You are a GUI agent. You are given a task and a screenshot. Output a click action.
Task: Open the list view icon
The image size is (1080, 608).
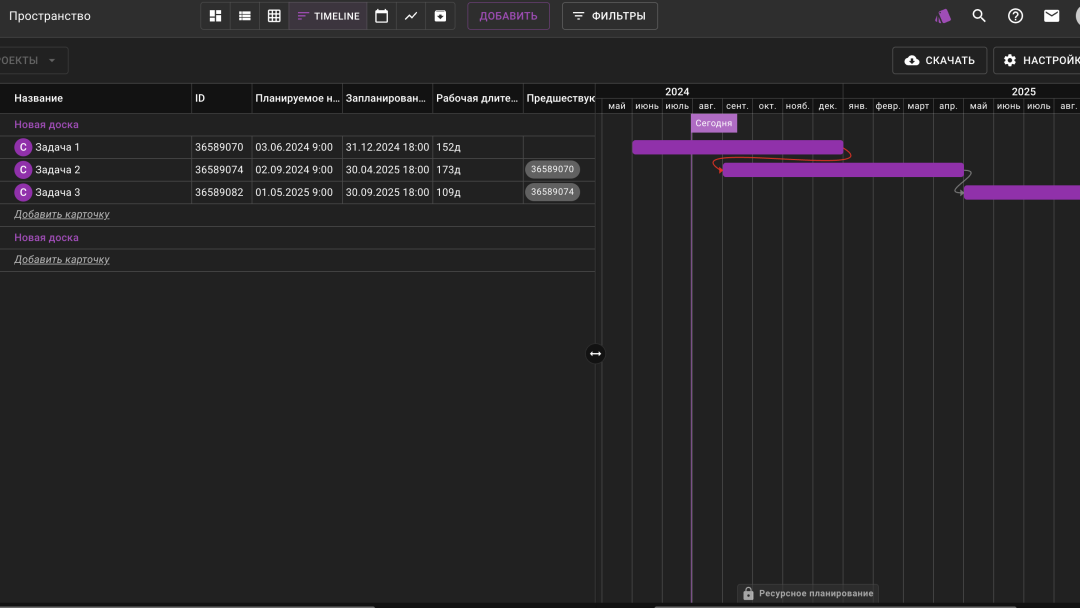[x=245, y=16]
